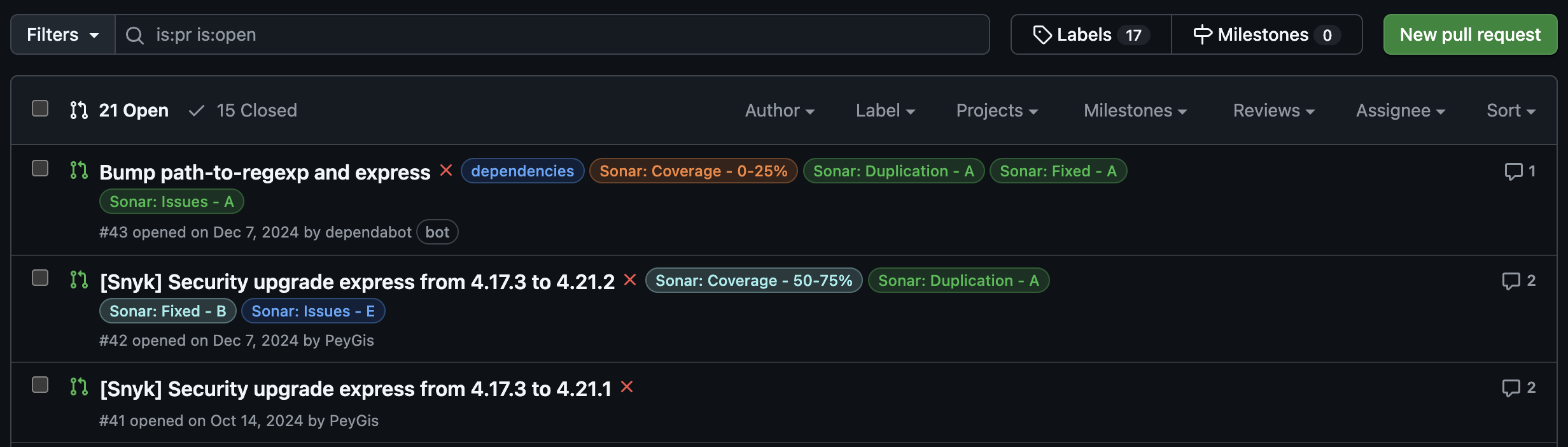1568x447 pixels.
Task: Click the search magnifier icon
Action: tap(134, 35)
